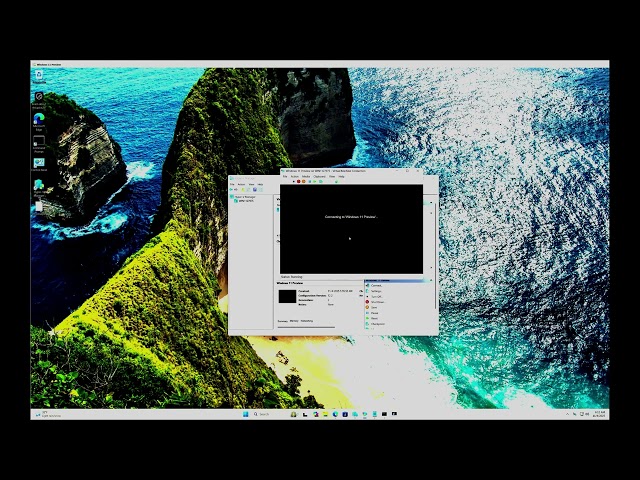The height and width of the screenshot is (480, 640).
Task: Open the Action menu in Hyper-V Manager
Action: click(x=241, y=184)
